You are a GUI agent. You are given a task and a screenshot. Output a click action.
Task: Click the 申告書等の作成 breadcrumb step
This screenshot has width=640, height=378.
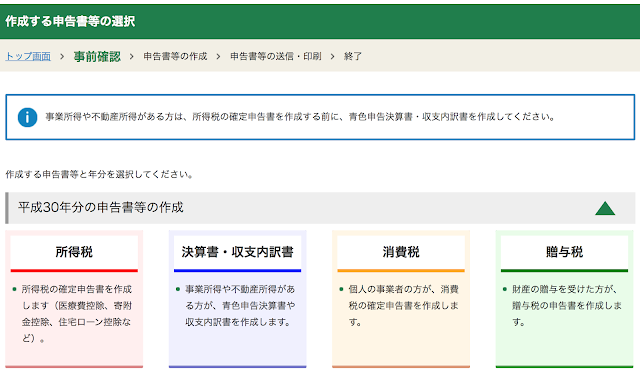pyautogui.click(x=175, y=56)
